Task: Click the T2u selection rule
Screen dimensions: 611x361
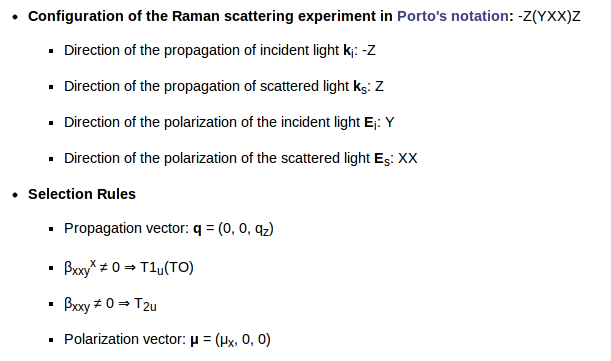Action: click(x=110, y=304)
